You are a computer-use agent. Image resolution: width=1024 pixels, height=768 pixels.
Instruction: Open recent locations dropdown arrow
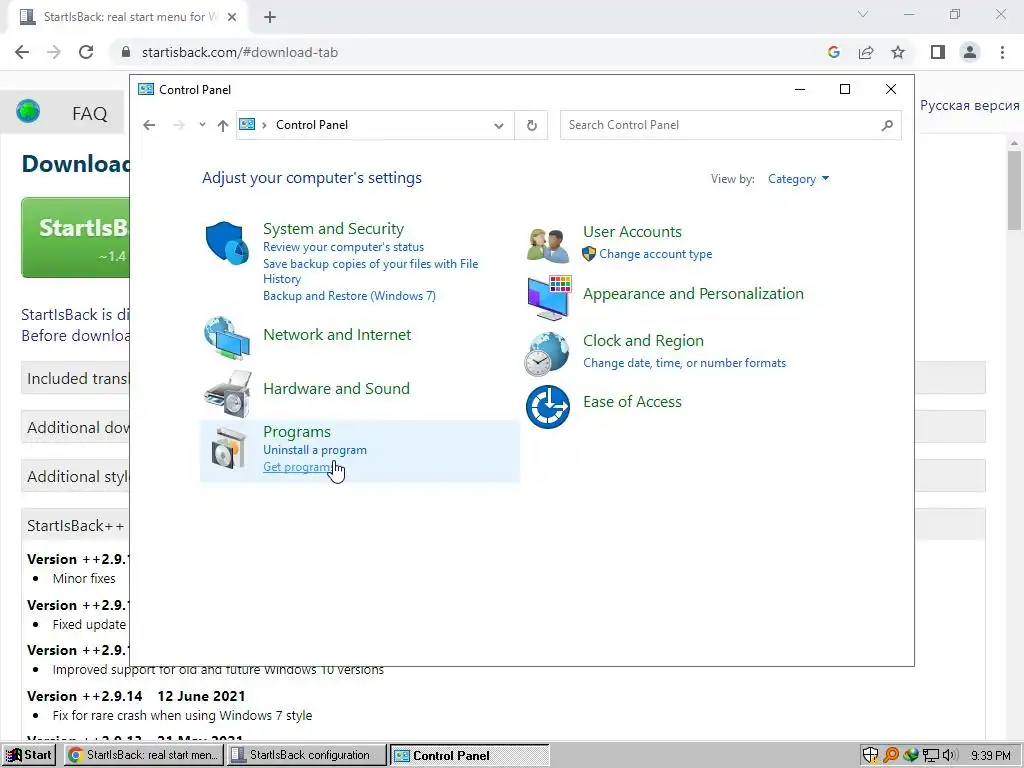pos(202,125)
